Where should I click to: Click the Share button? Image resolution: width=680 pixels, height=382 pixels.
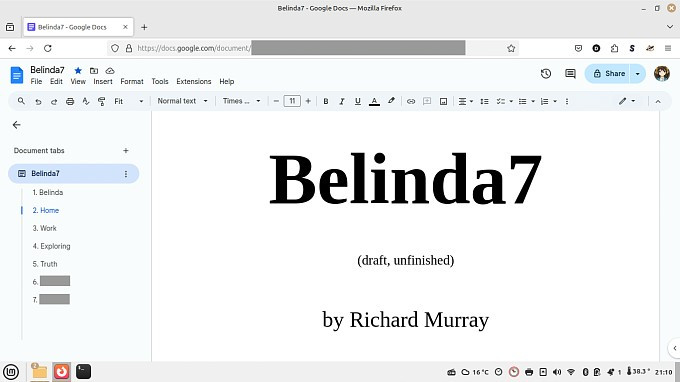pos(608,73)
